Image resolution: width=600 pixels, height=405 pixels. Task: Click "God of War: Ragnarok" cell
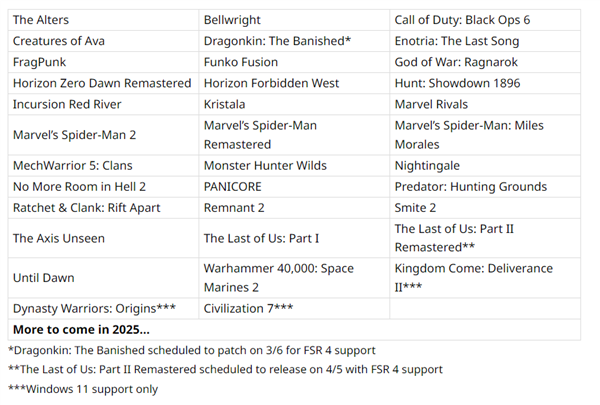click(x=454, y=62)
